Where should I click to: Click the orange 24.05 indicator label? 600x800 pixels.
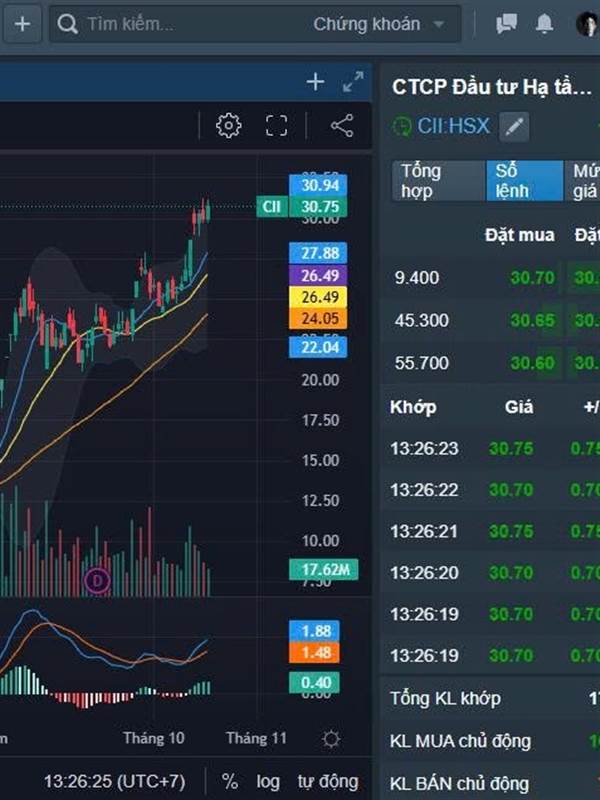(x=318, y=318)
